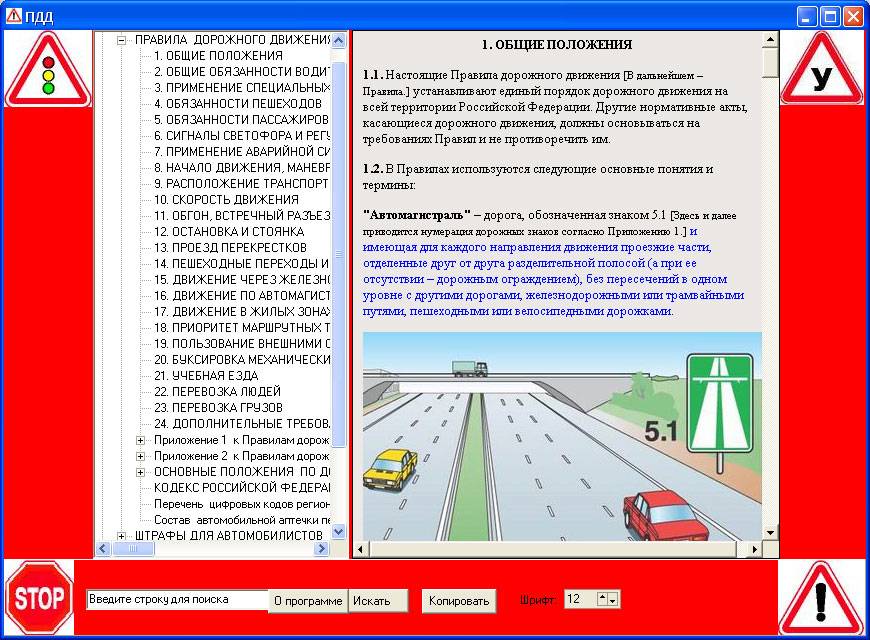Click the 'Введите строку для поиска' search field
Screen dimensions: 870x640
tap(177, 600)
